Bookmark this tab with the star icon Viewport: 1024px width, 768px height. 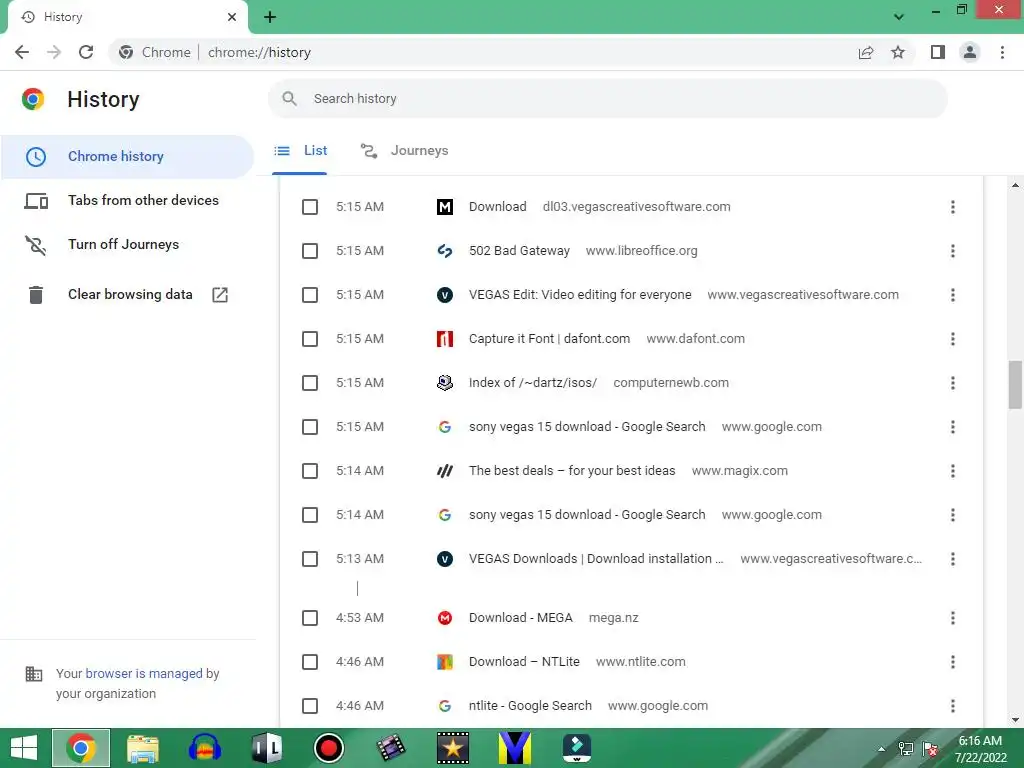coord(898,52)
